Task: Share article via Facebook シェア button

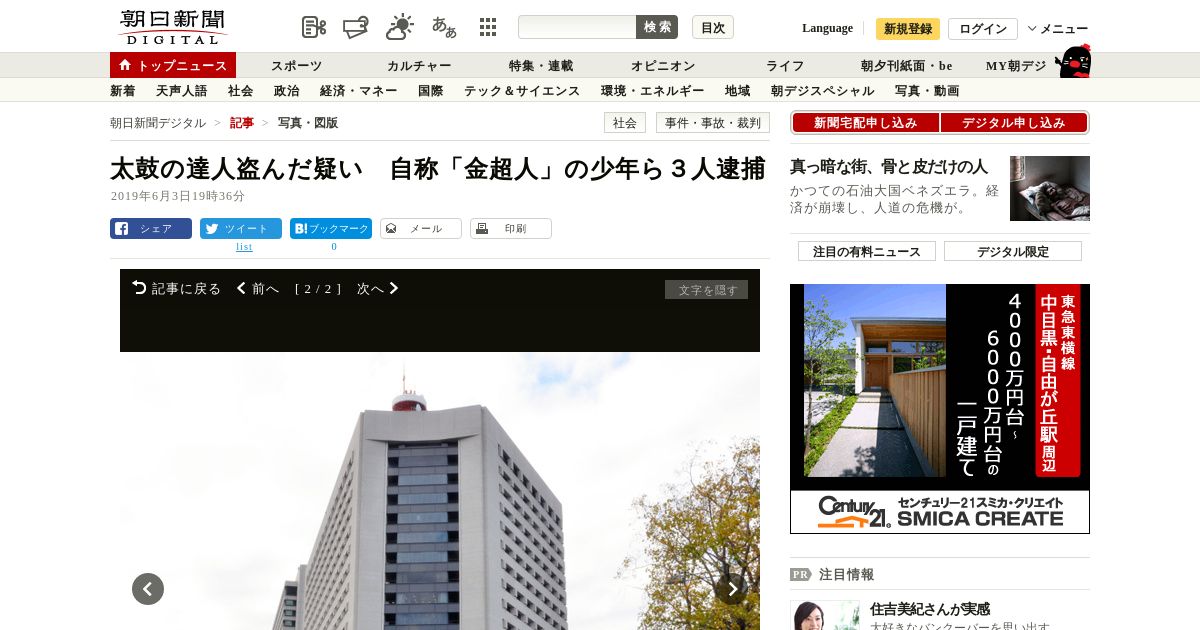Action: click(x=151, y=228)
